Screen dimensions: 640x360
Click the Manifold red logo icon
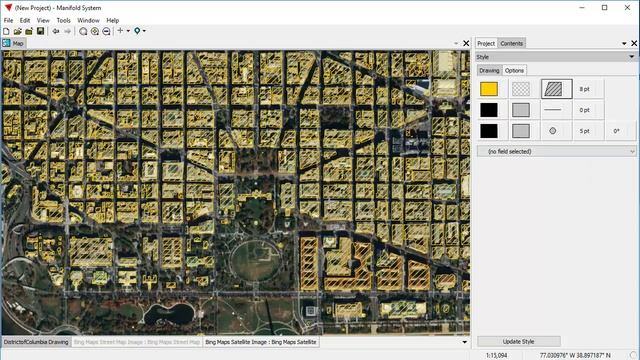pyautogui.click(x=8, y=8)
